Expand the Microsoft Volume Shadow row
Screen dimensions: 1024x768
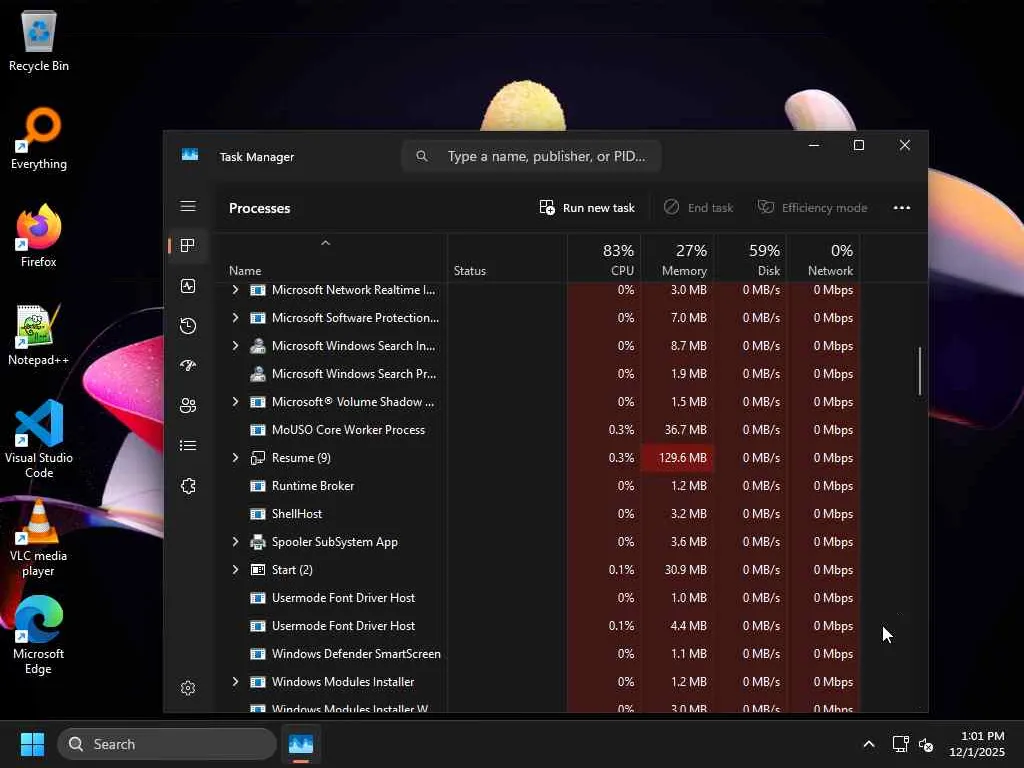236,402
